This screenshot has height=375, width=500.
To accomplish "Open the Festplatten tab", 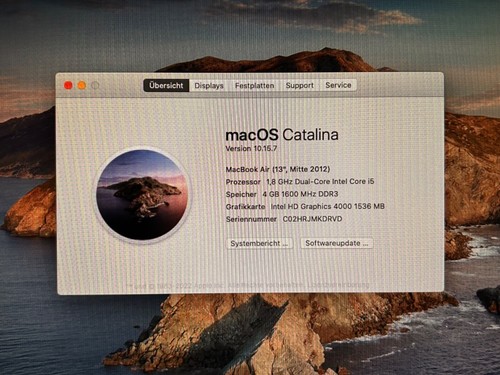I will click(x=255, y=85).
